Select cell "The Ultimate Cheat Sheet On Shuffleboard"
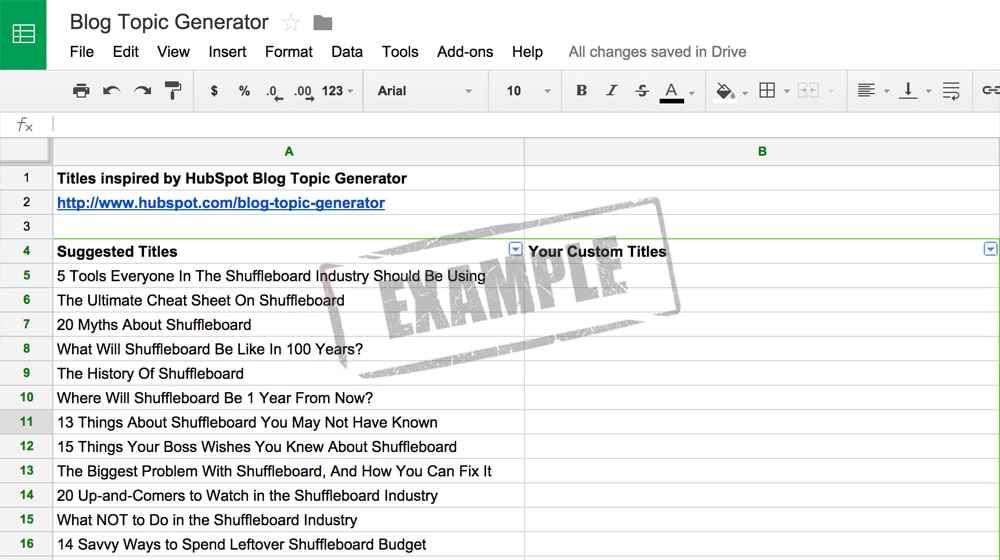 [x=289, y=300]
